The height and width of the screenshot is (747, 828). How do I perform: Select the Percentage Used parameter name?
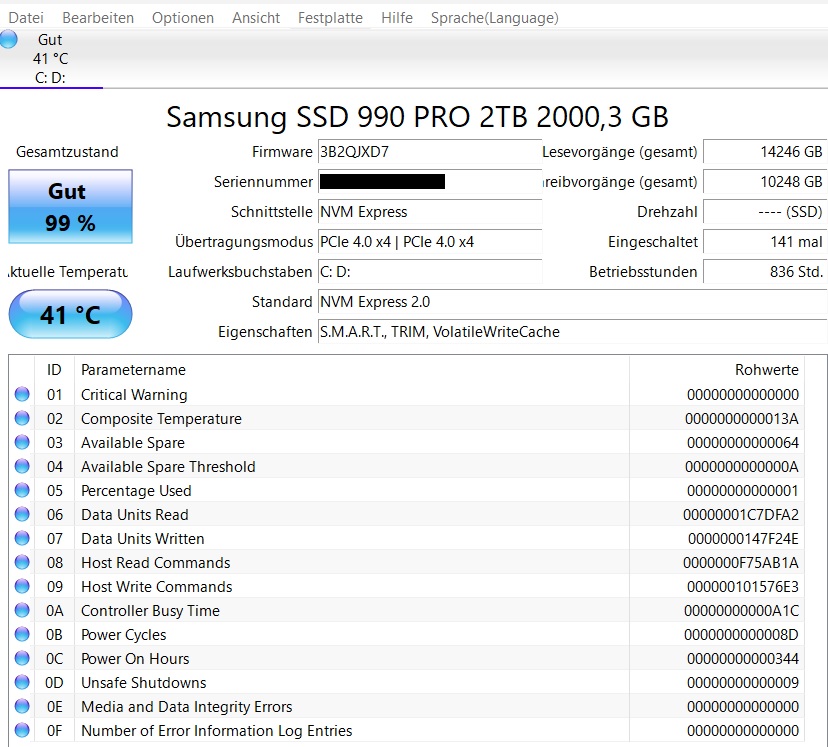click(x=136, y=491)
